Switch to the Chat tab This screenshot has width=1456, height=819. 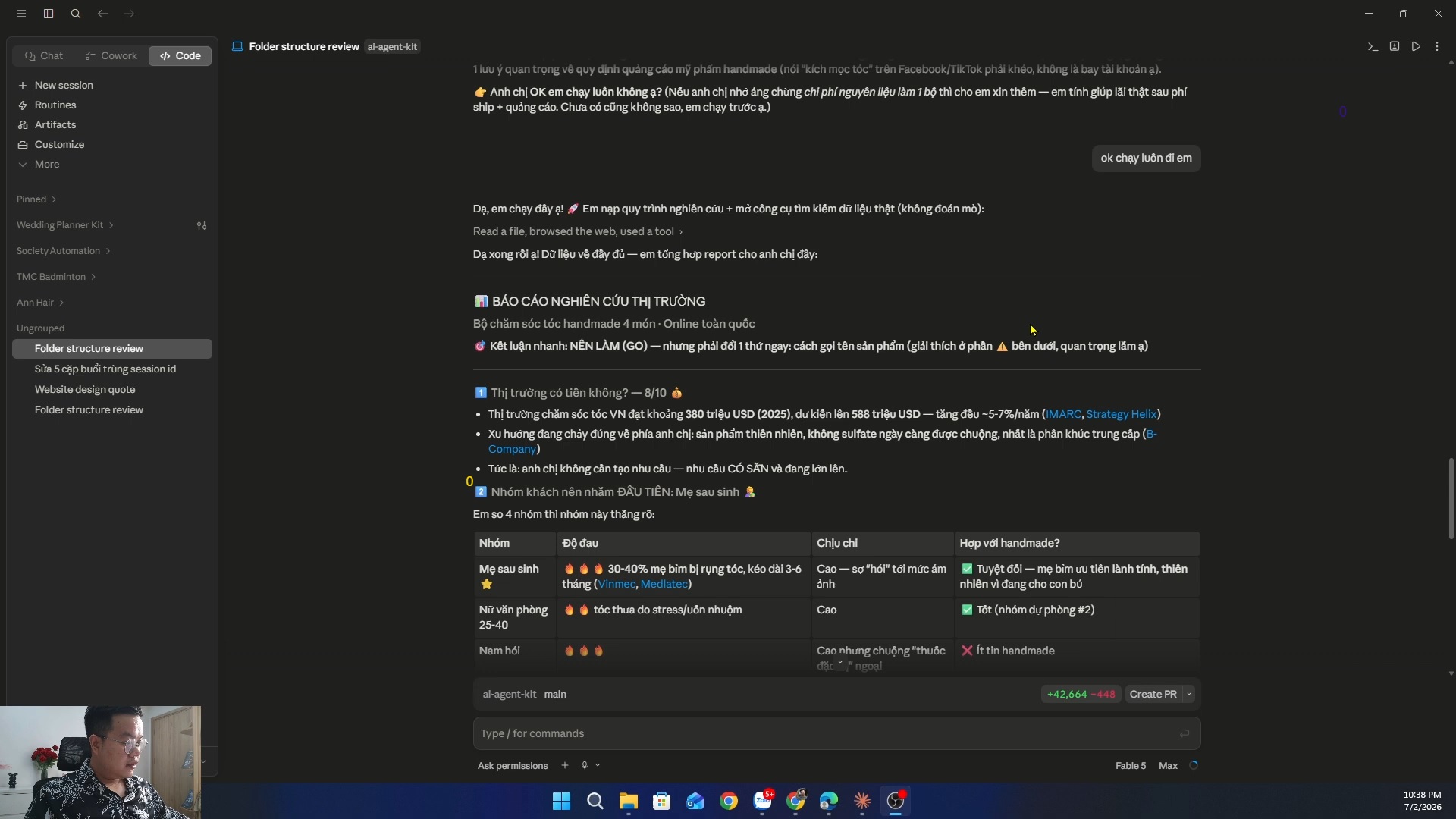pyautogui.click(x=44, y=56)
